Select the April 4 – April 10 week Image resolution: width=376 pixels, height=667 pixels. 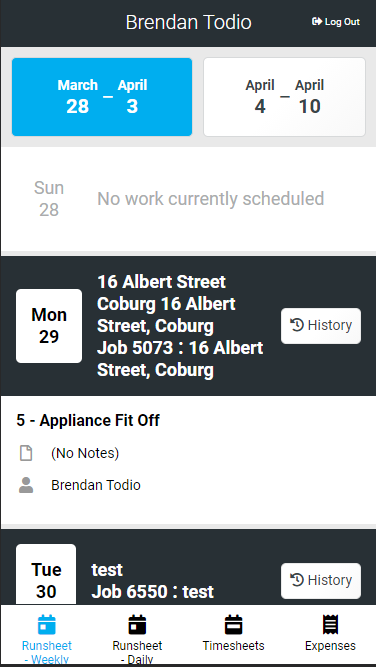click(284, 97)
